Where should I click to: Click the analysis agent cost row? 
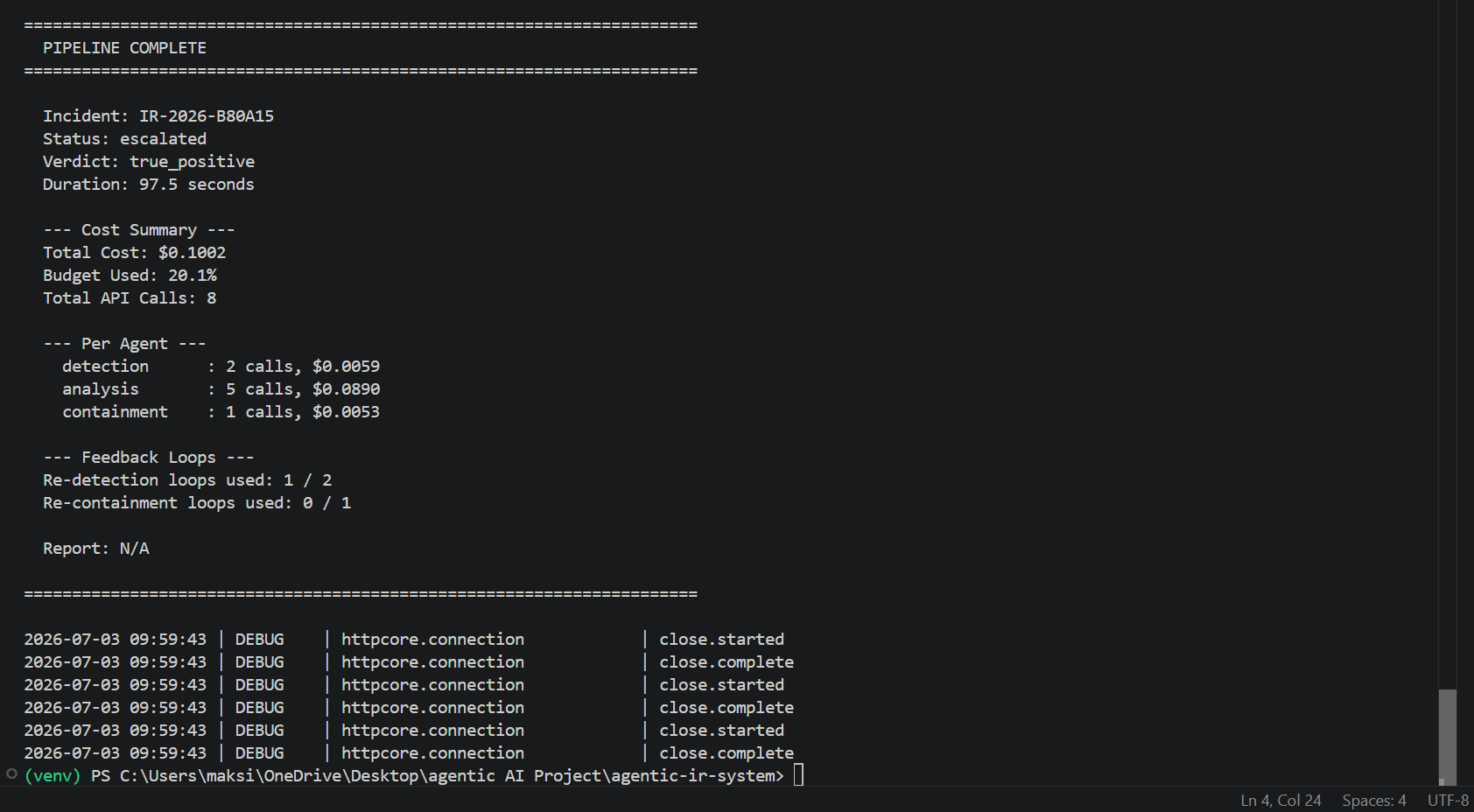pyautogui.click(x=221, y=389)
